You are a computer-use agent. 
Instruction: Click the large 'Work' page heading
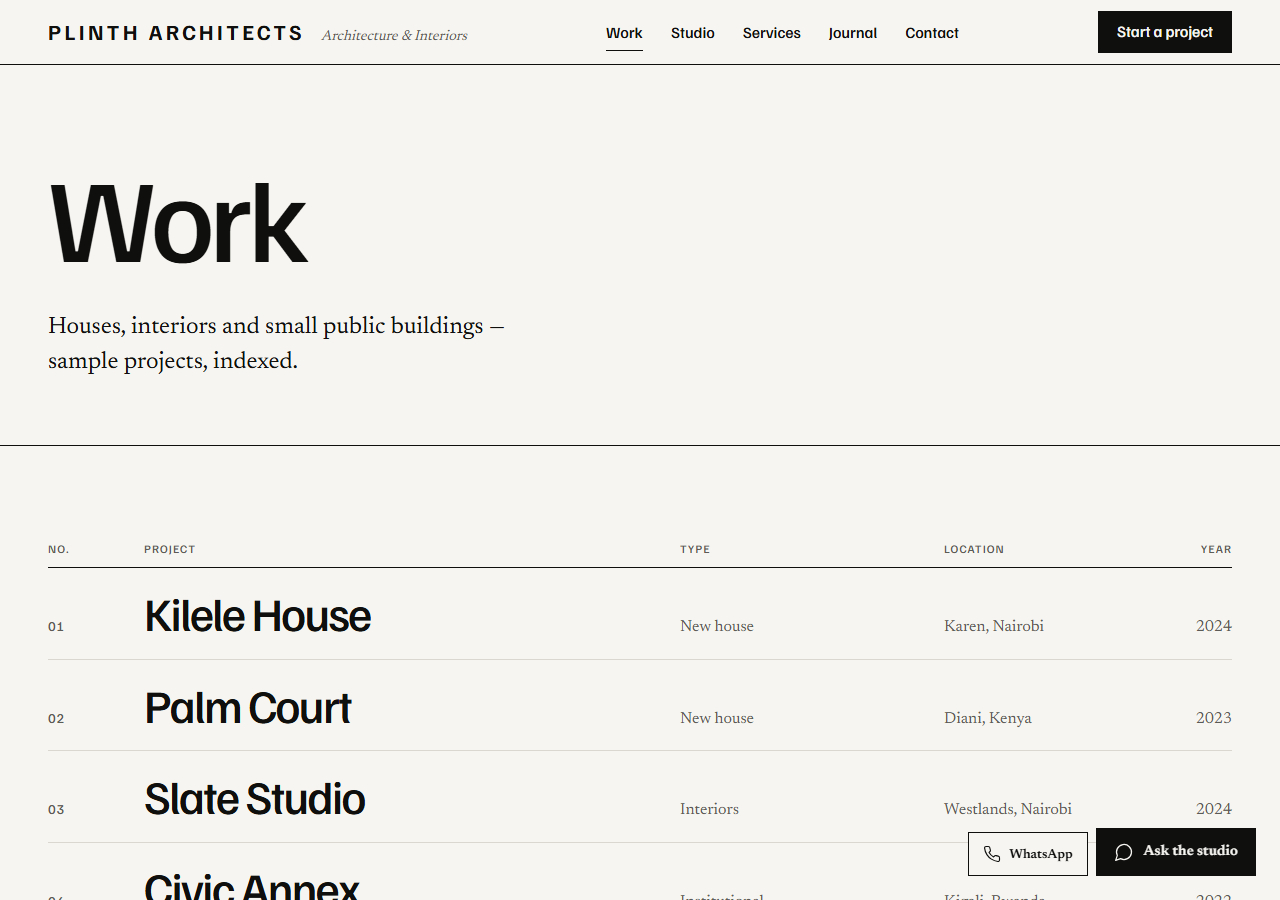[178, 226]
